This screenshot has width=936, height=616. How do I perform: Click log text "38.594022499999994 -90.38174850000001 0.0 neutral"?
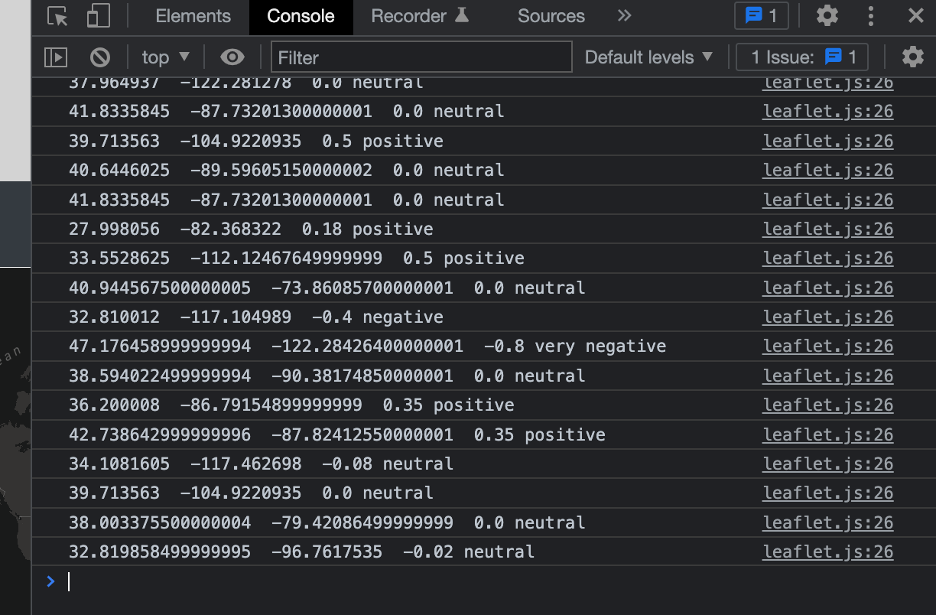(327, 376)
